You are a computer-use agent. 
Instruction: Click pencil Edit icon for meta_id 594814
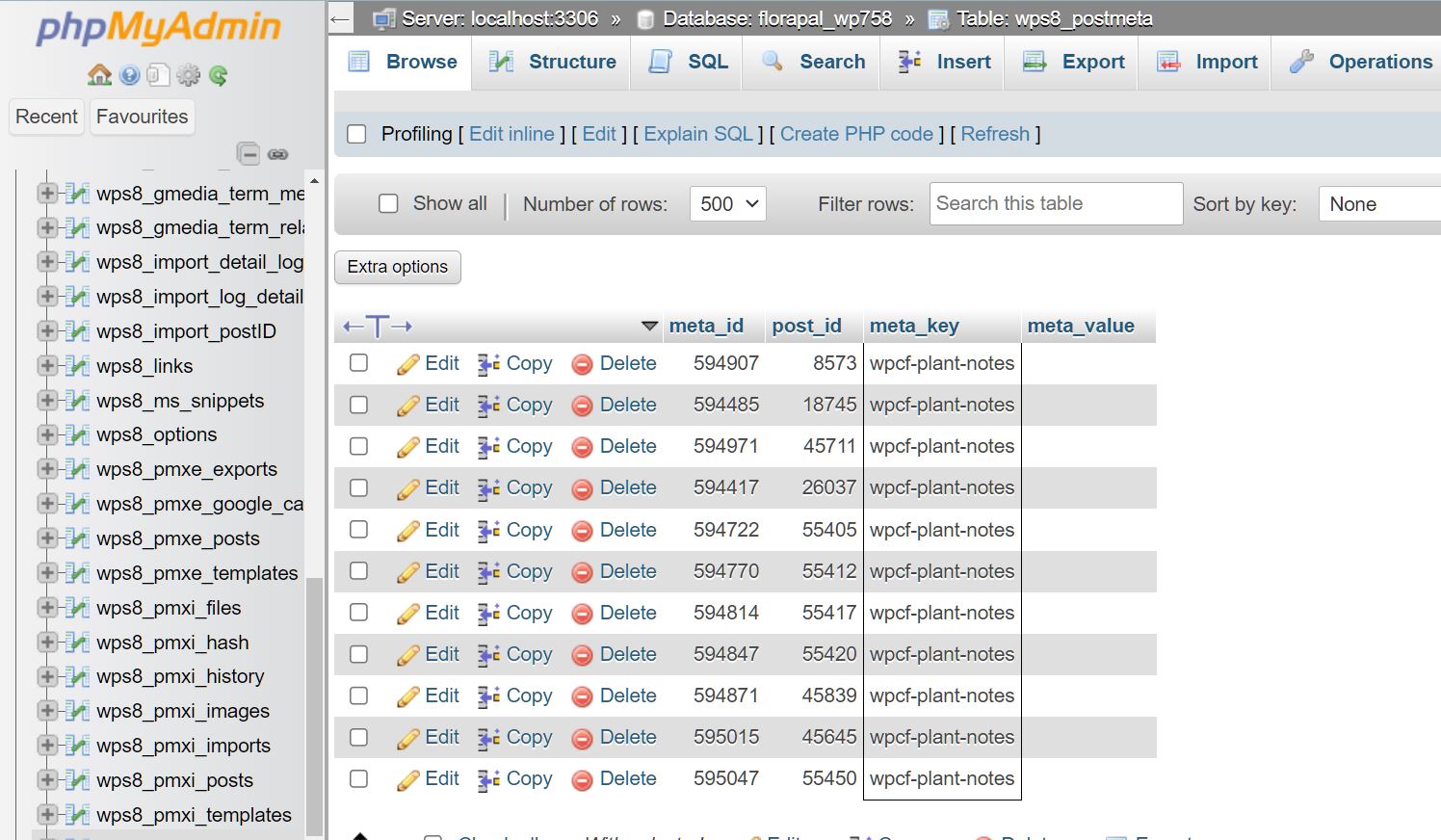[x=408, y=614]
